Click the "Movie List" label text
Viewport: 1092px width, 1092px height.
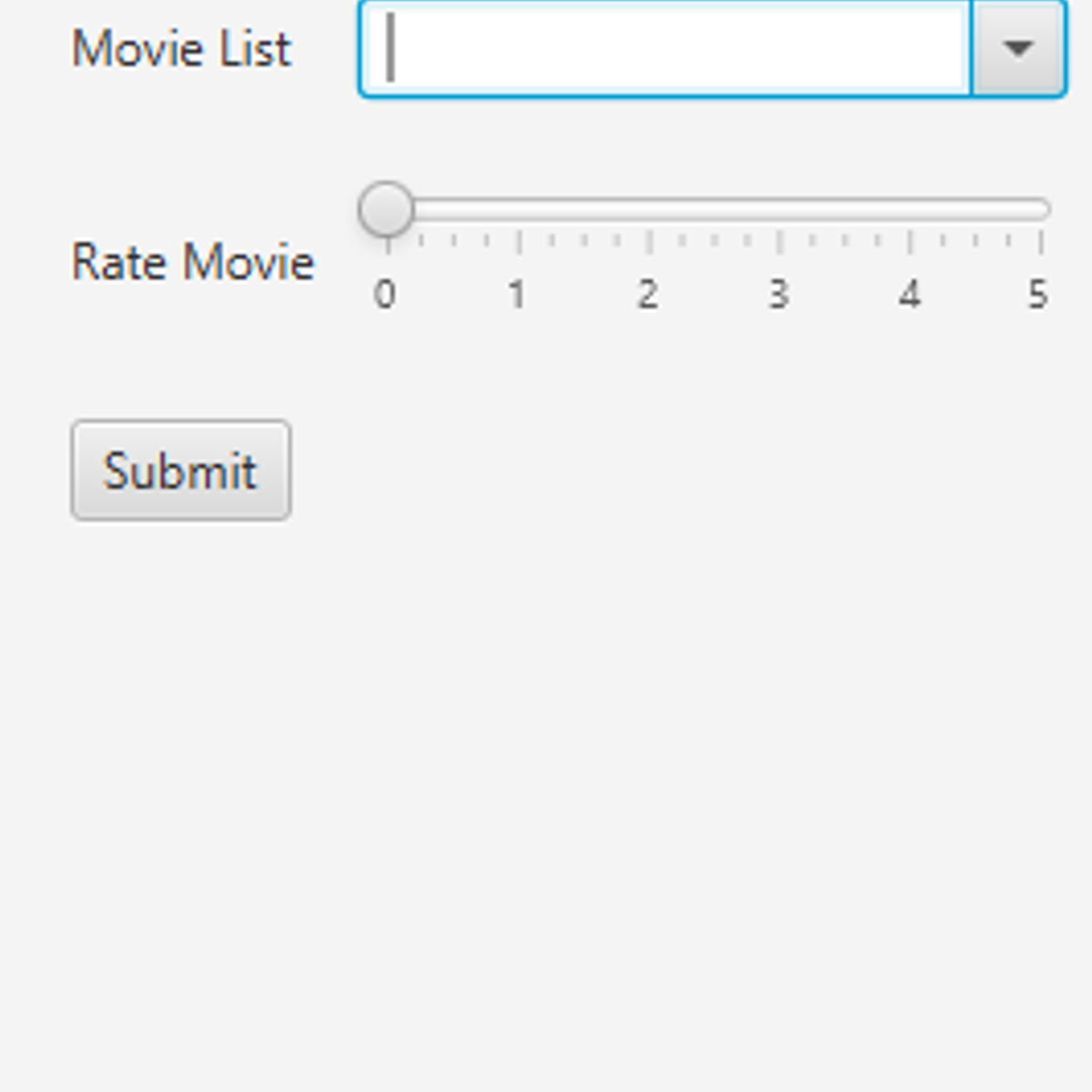(181, 48)
